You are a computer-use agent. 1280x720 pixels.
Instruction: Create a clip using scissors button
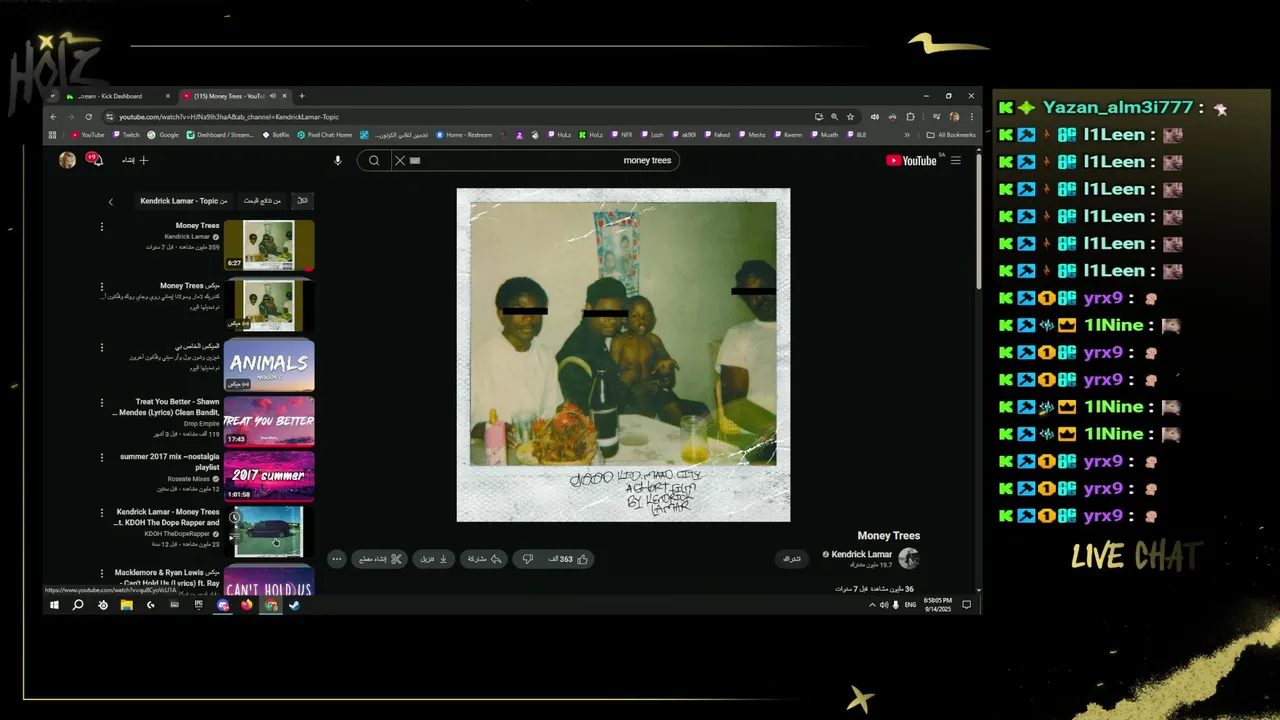click(381, 559)
